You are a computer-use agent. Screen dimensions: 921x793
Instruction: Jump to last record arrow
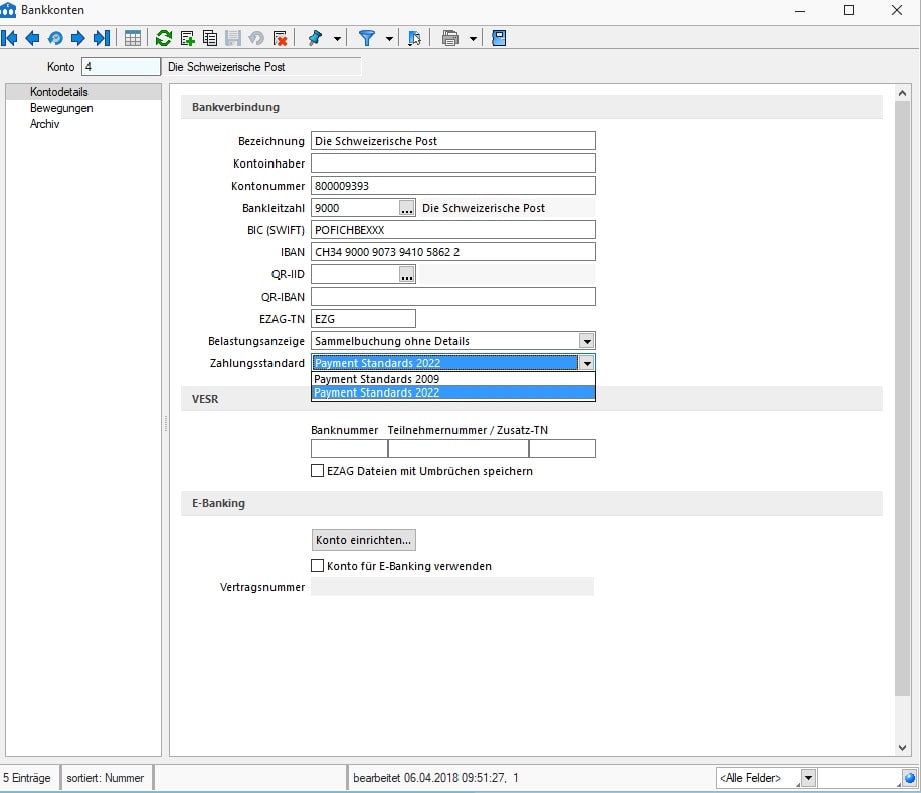coord(101,38)
